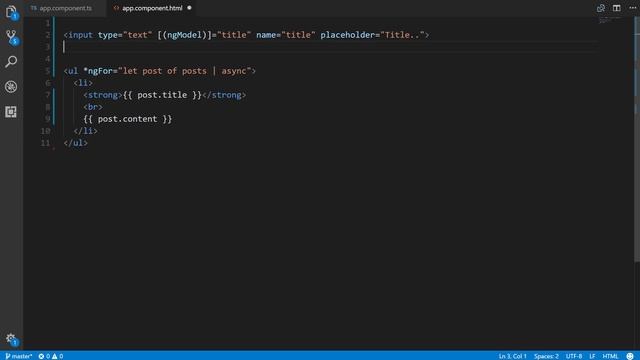
Task: Click the opening <li> tag
Action: pyautogui.click(x=83, y=83)
